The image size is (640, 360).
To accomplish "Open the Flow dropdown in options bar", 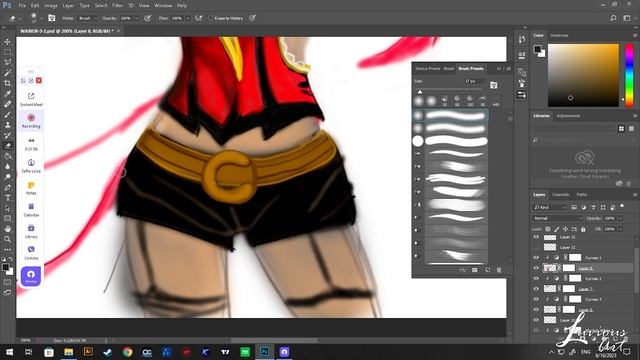I will pyautogui.click(x=188, y=18).
